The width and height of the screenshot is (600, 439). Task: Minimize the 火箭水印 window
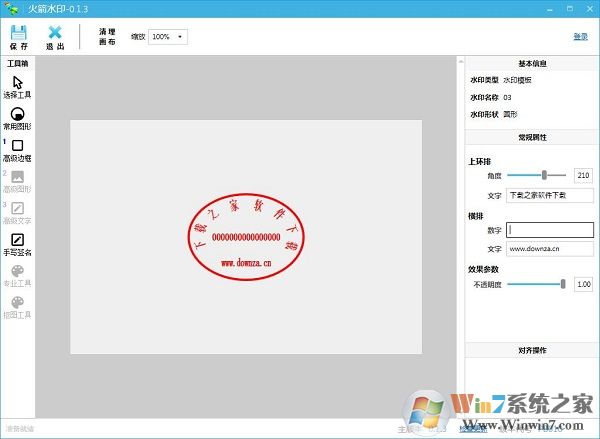(x=550, y=8)
